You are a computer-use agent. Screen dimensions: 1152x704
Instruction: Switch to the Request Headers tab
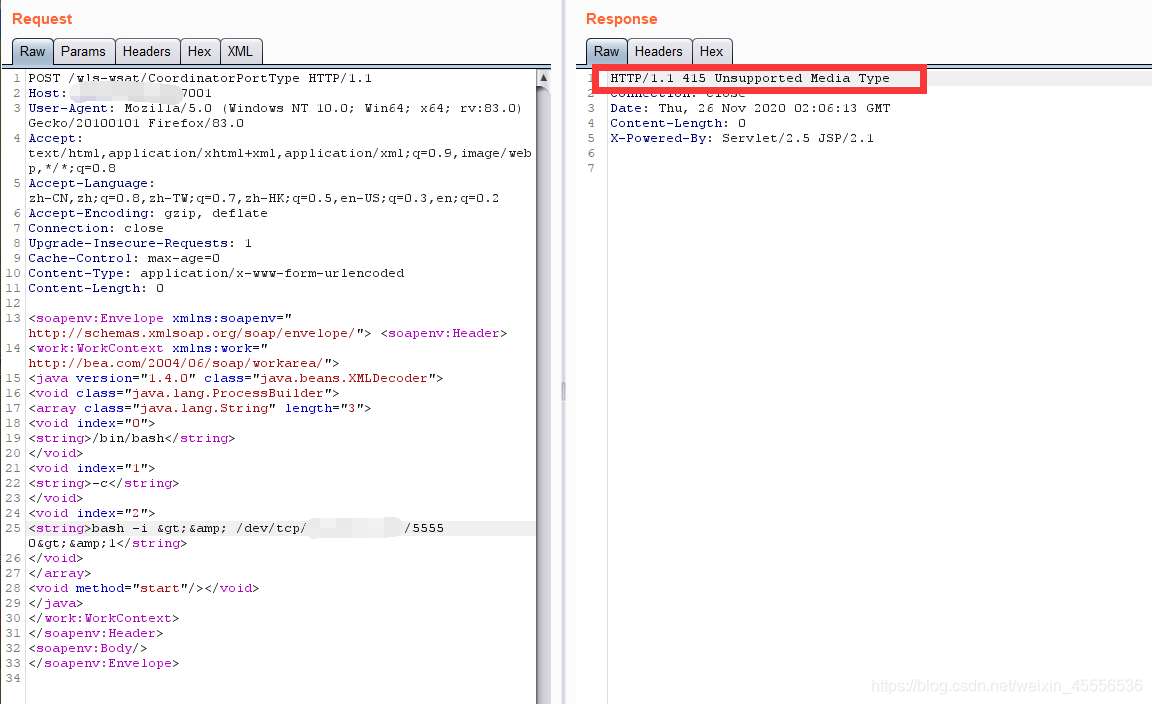[x=146, y=51]
